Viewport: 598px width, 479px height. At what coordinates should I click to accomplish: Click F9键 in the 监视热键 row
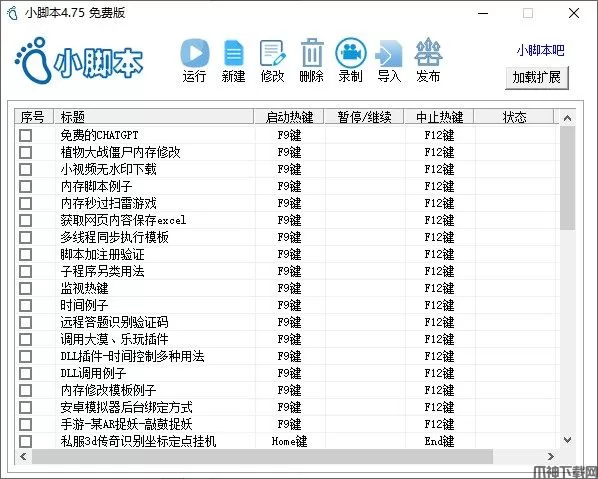[289, 288]
